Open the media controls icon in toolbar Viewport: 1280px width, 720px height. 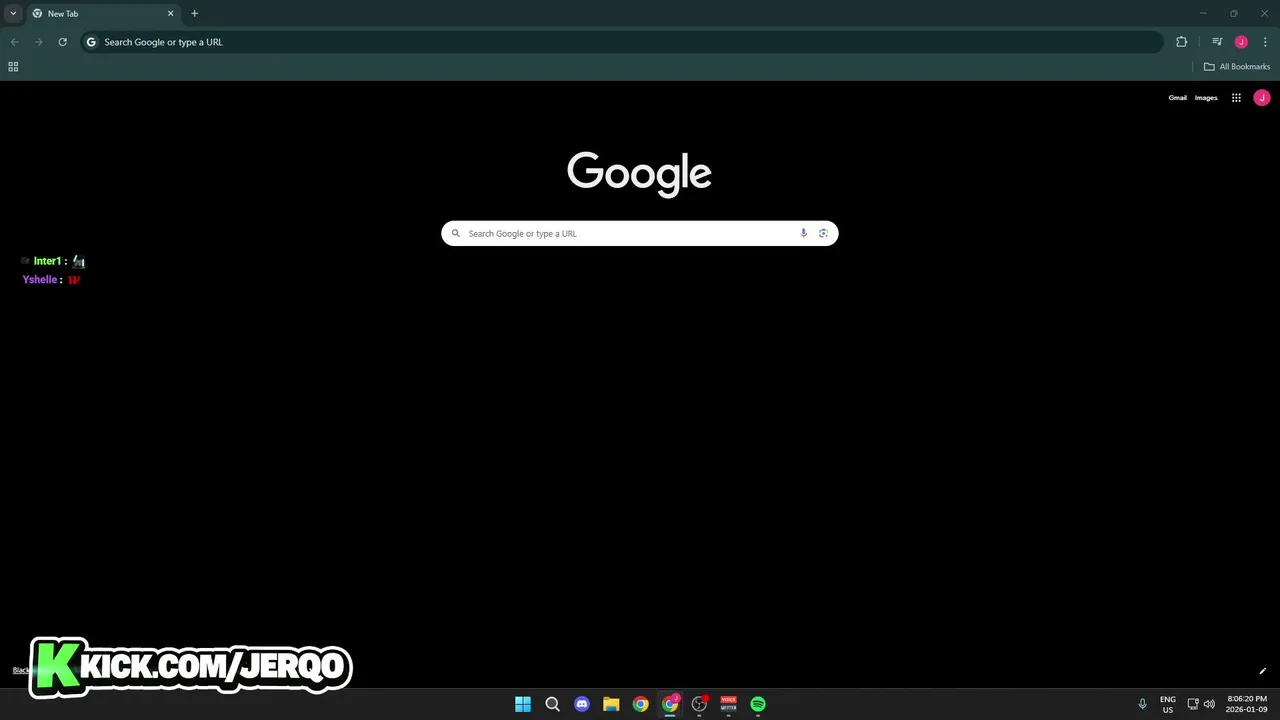click(1217, 42)
